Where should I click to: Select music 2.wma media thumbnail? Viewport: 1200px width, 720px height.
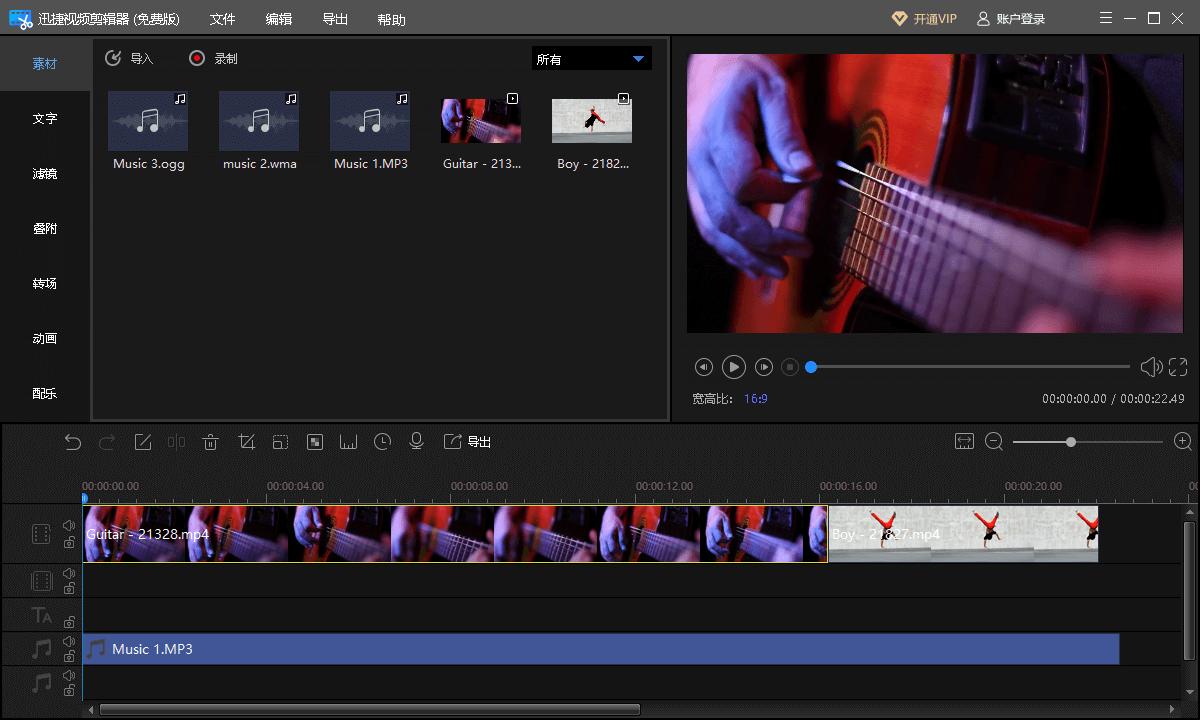[x=259, y=121]
